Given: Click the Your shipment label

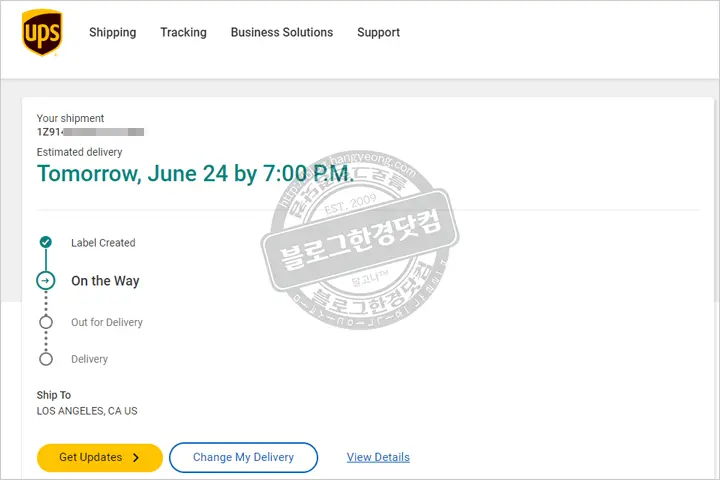Looking at the screenshot, I should (x=70, y=119).
